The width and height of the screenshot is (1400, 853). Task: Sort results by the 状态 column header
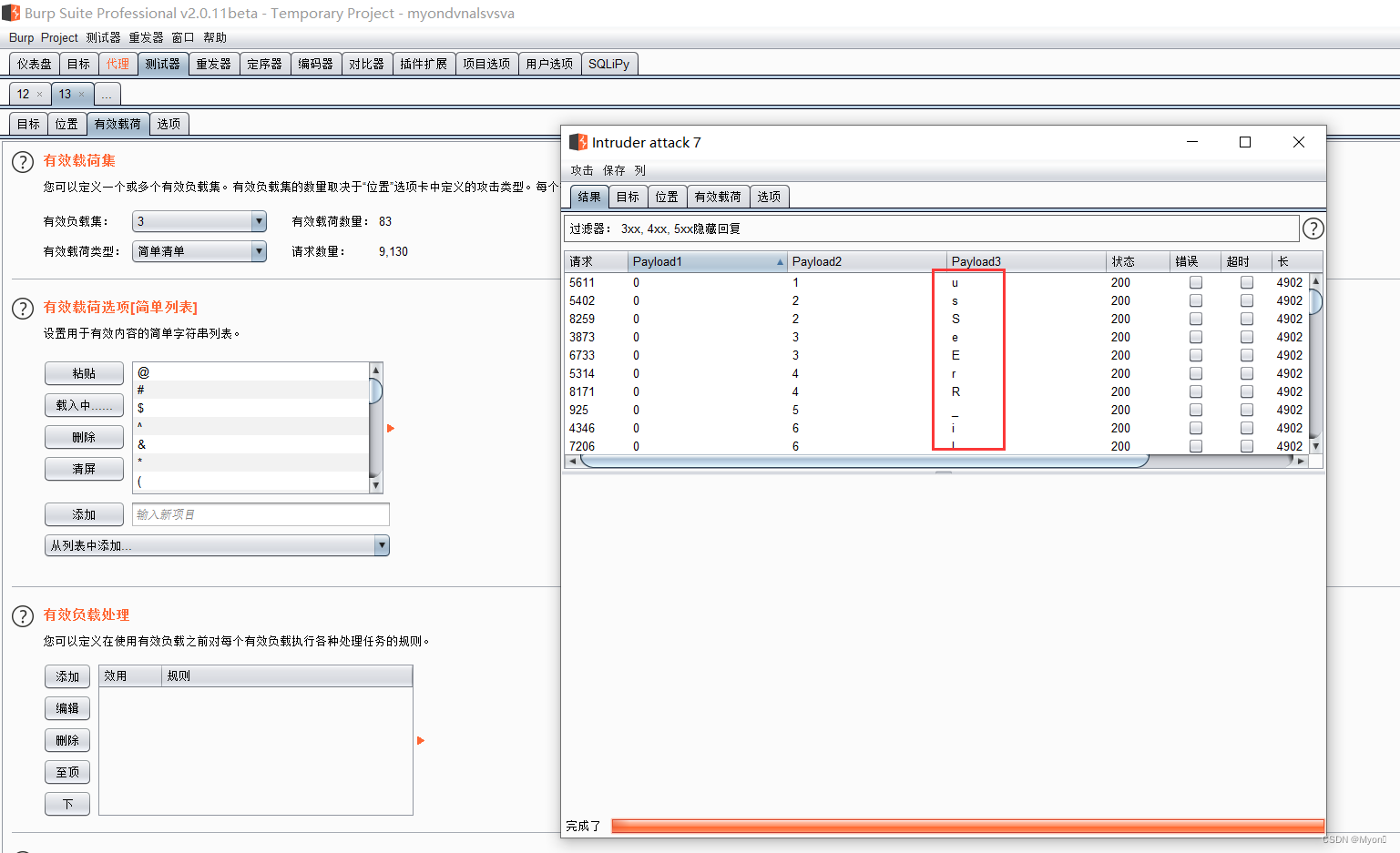pyautogui.click(x=1138, y=261)
